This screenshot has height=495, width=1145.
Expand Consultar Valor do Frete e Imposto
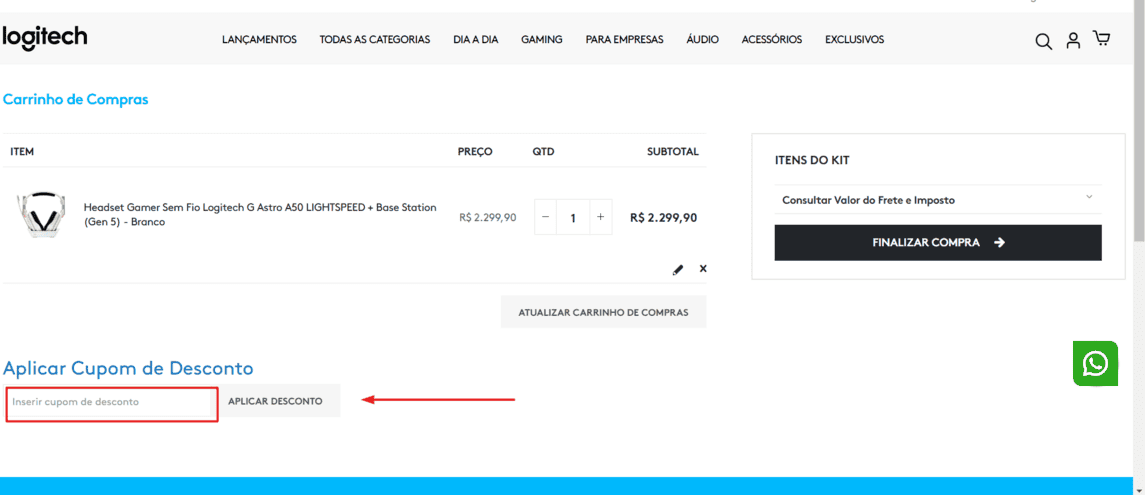click(x=938, y=199)
